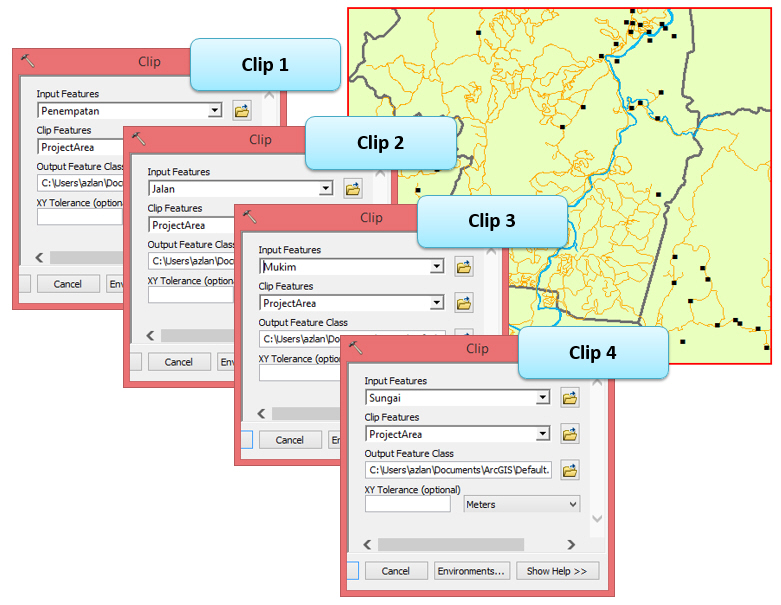The image size is (781, 605).
Task: Click XY Tolerance field in Sungai Clip dialog
Action: (408, 504)
